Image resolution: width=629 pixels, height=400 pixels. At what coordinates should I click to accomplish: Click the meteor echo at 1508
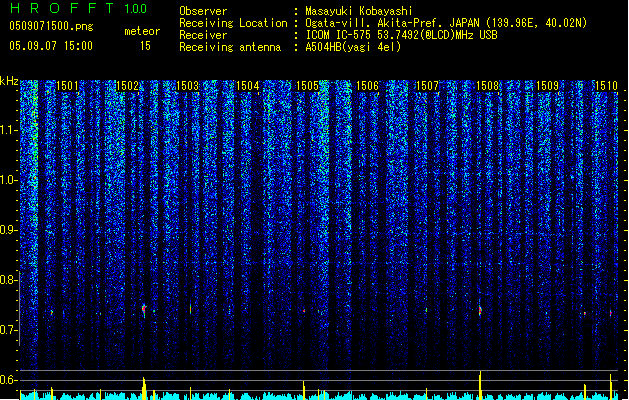click(x=480, y=310)
